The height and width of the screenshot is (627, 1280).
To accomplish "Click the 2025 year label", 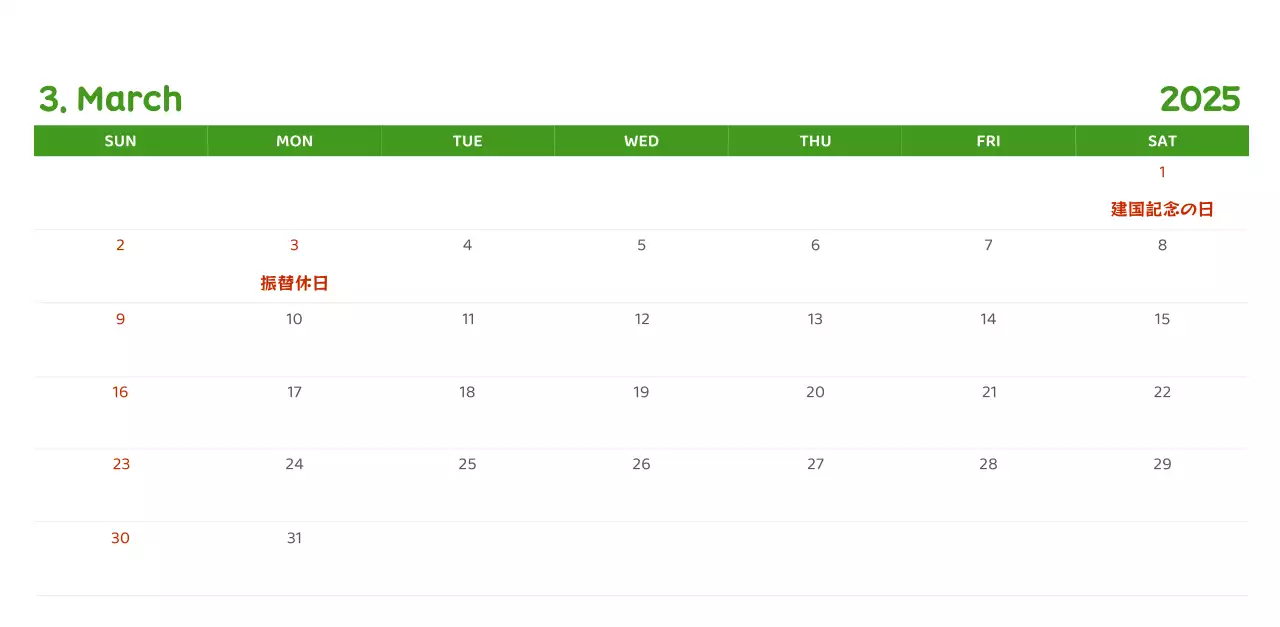I will coord(1199,99).
